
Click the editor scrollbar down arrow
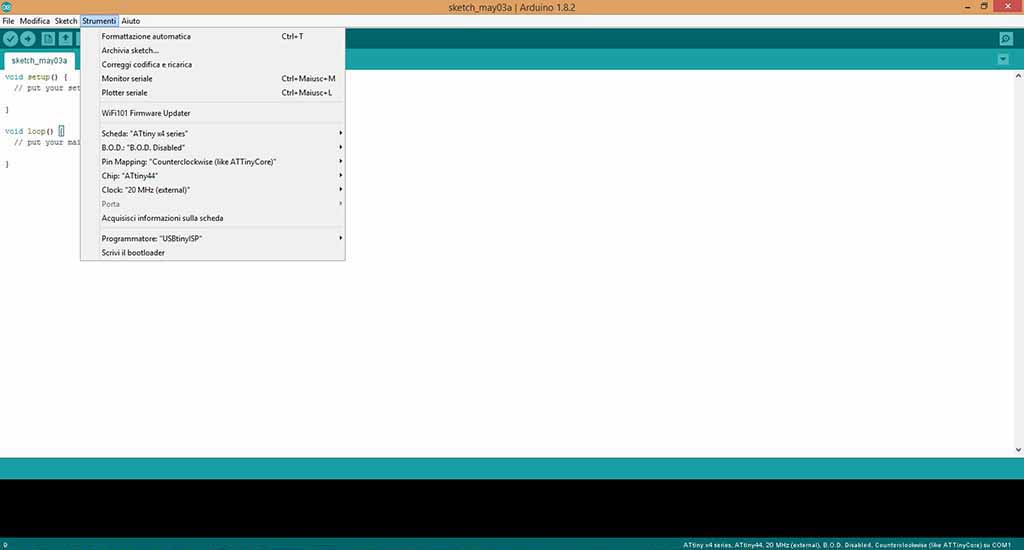click(x=1018, y=449)
